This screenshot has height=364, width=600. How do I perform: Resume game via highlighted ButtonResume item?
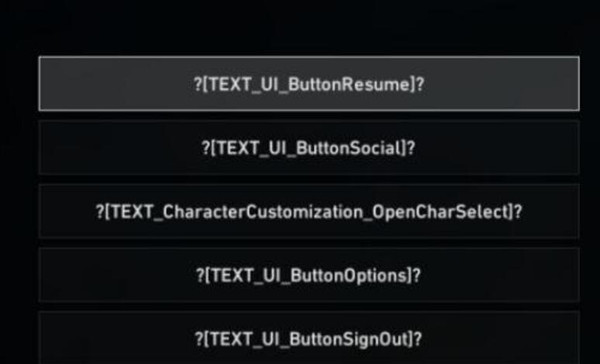point(309,84)
